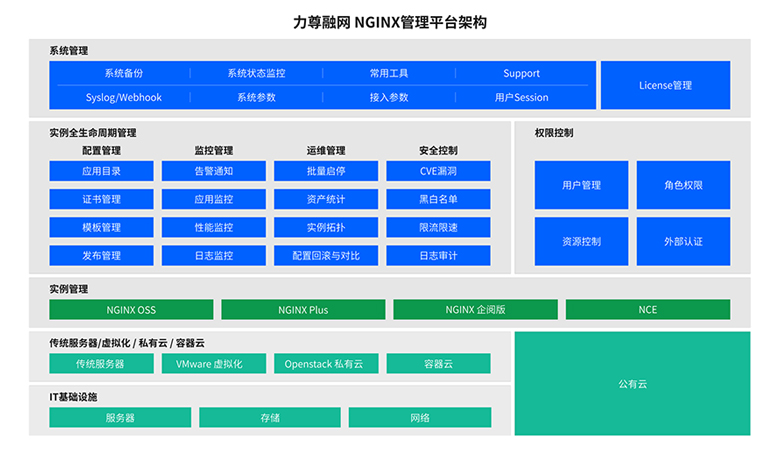This screenshot has height=450, width=780.
Task: Click the 实例拓扑 box
Action: pyautogui.click(x=326, y=227)
